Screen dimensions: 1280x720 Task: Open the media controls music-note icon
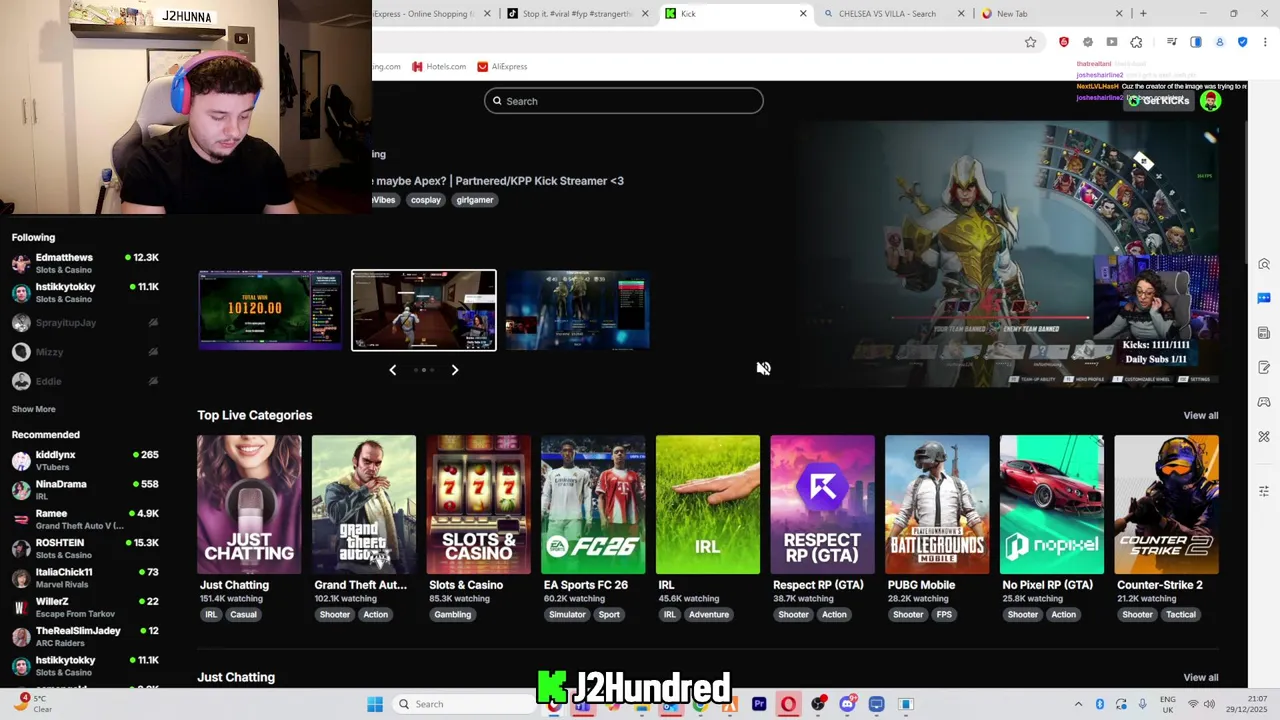1171,42
